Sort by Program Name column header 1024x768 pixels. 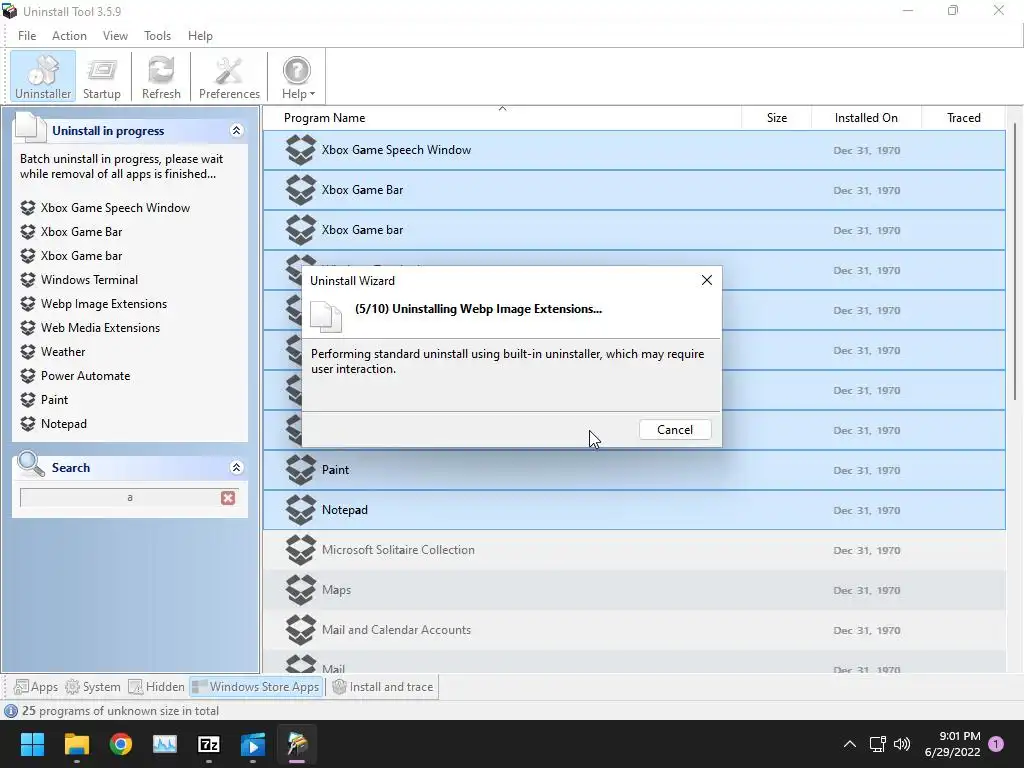pos(502,118)
